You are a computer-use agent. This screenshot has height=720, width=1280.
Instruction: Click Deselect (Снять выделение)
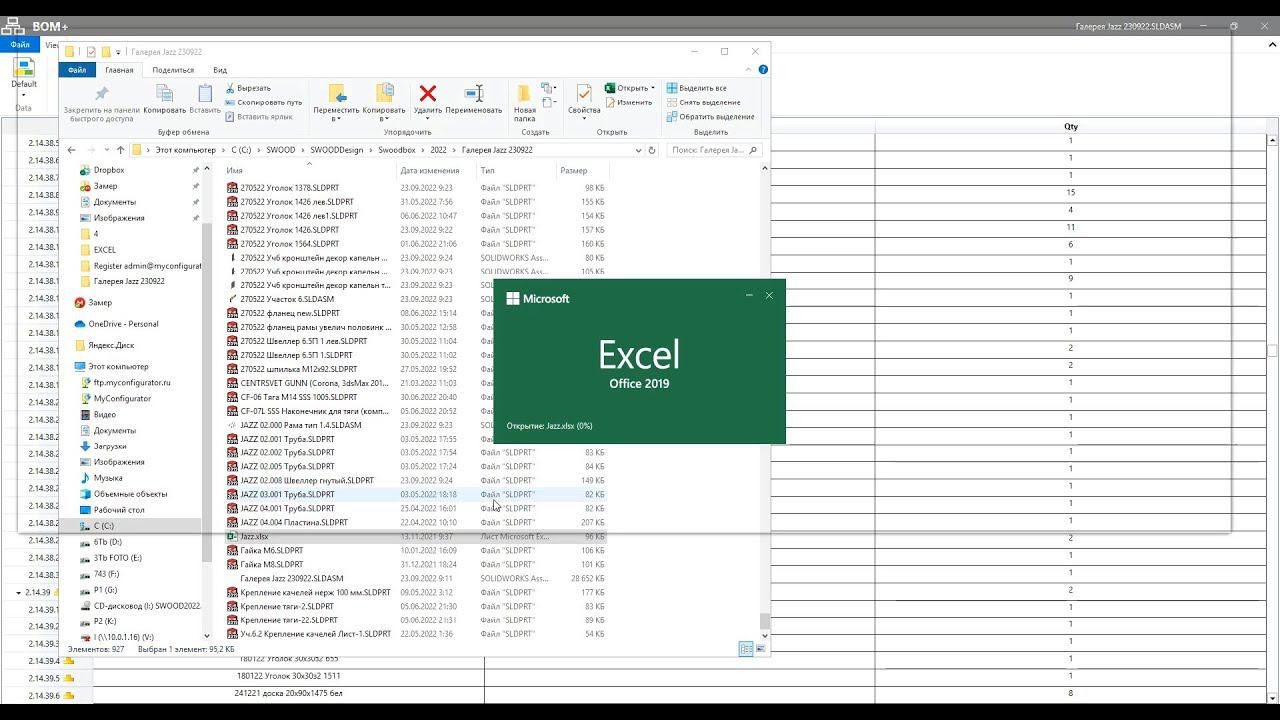tap(703, 102)
